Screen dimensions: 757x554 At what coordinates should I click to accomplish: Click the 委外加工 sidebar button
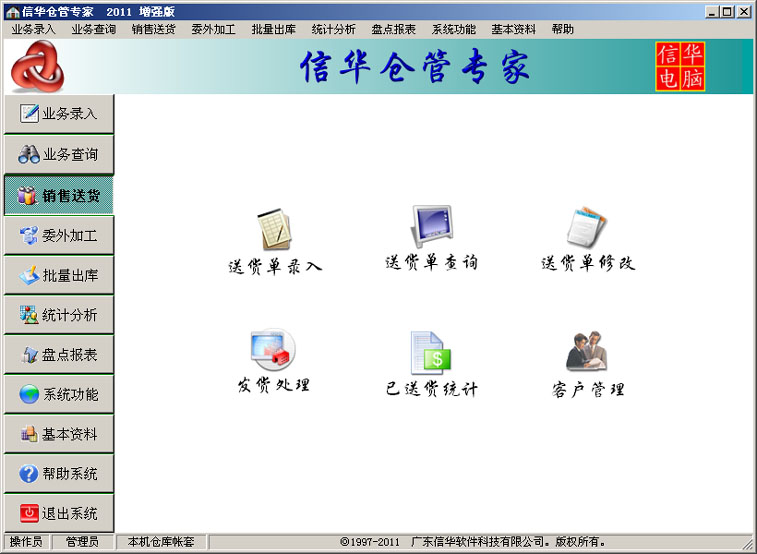[x=59, y=235]
